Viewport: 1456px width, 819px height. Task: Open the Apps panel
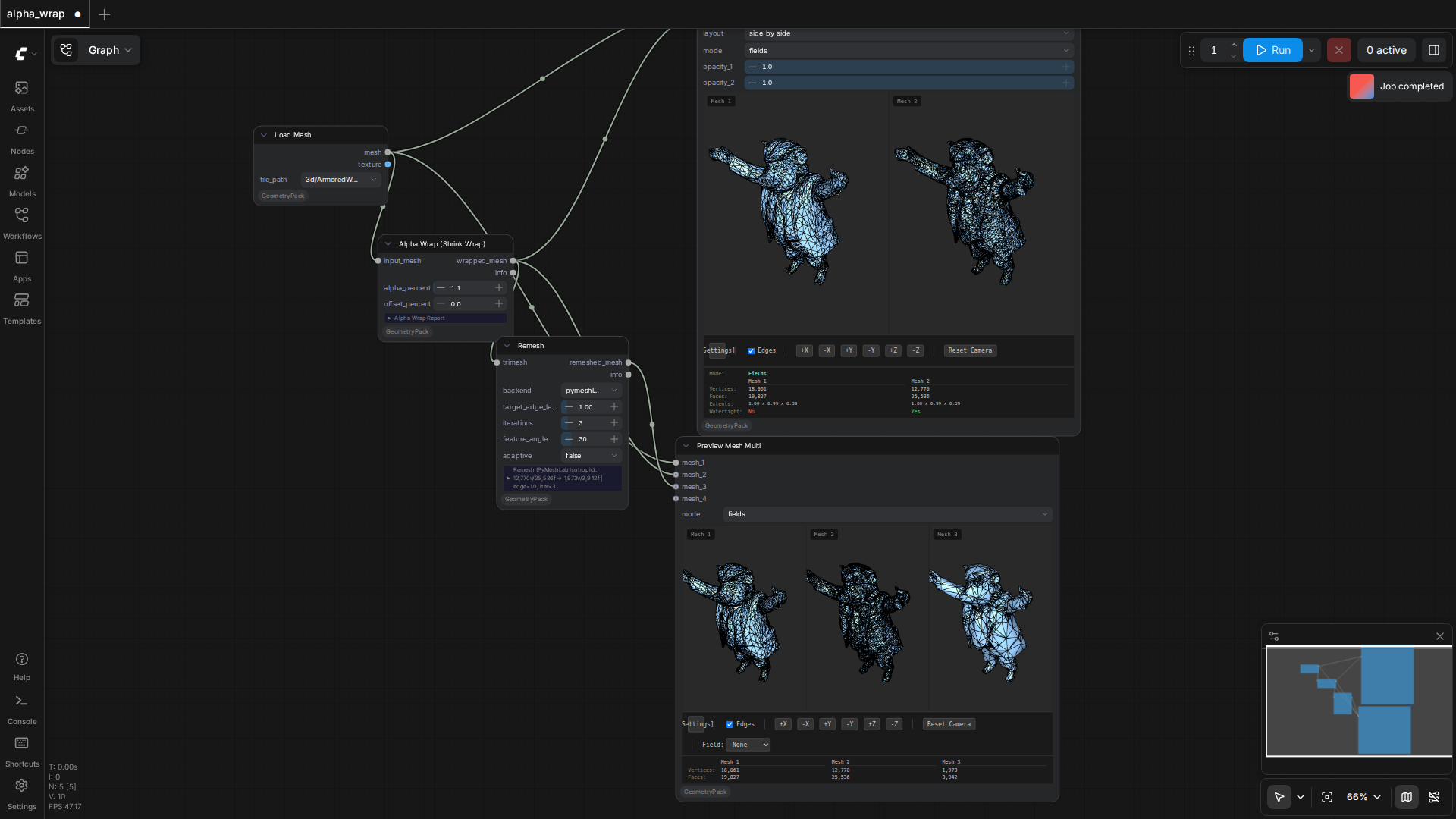point(22,265)
